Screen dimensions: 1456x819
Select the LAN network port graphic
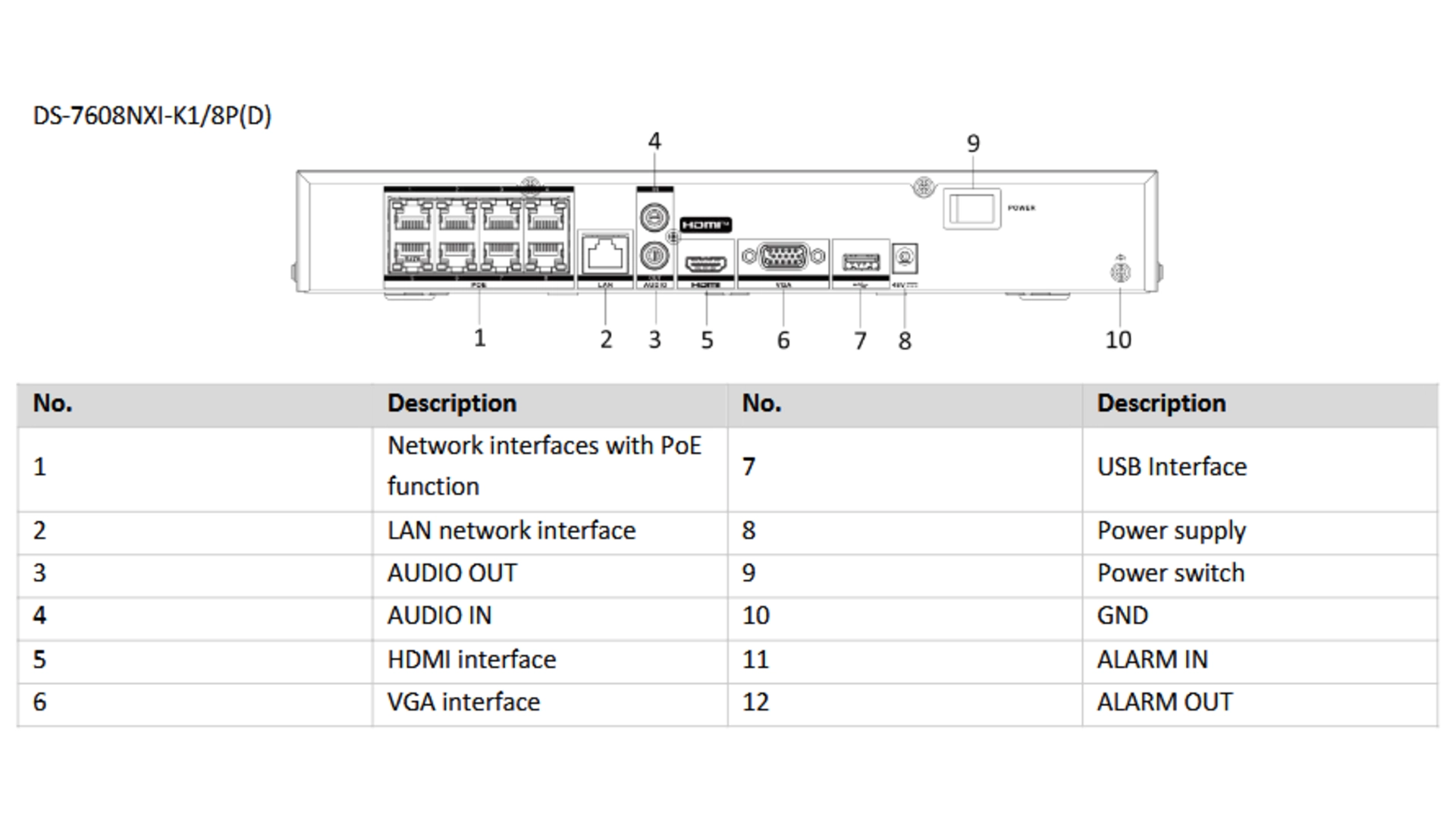coord(605,254)
